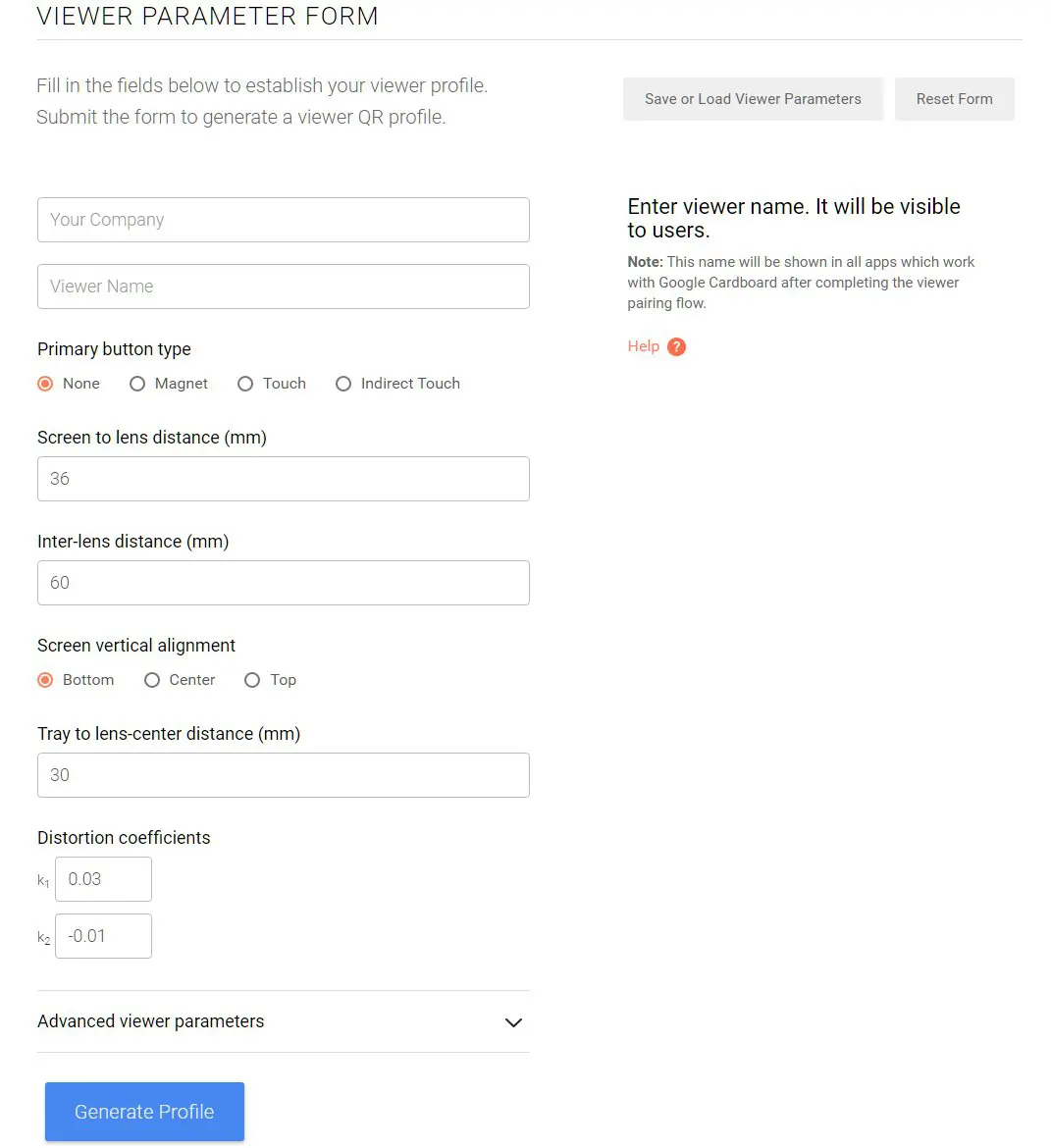
Task: Select the Magnet primary button type
Action: 137,384
